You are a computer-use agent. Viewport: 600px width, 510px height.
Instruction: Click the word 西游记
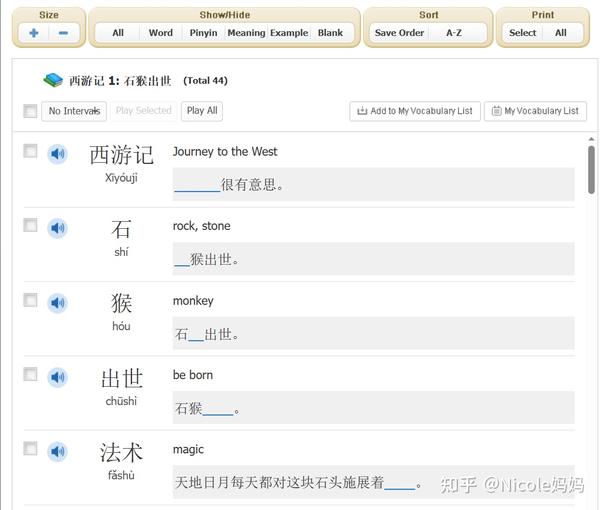click(x=121, y=155)
